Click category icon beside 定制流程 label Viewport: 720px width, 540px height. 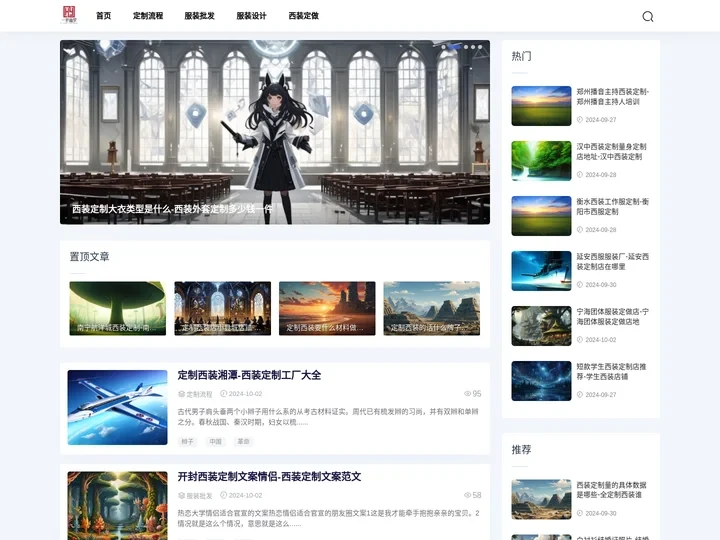pyautogui.click(x=181, y=394)
